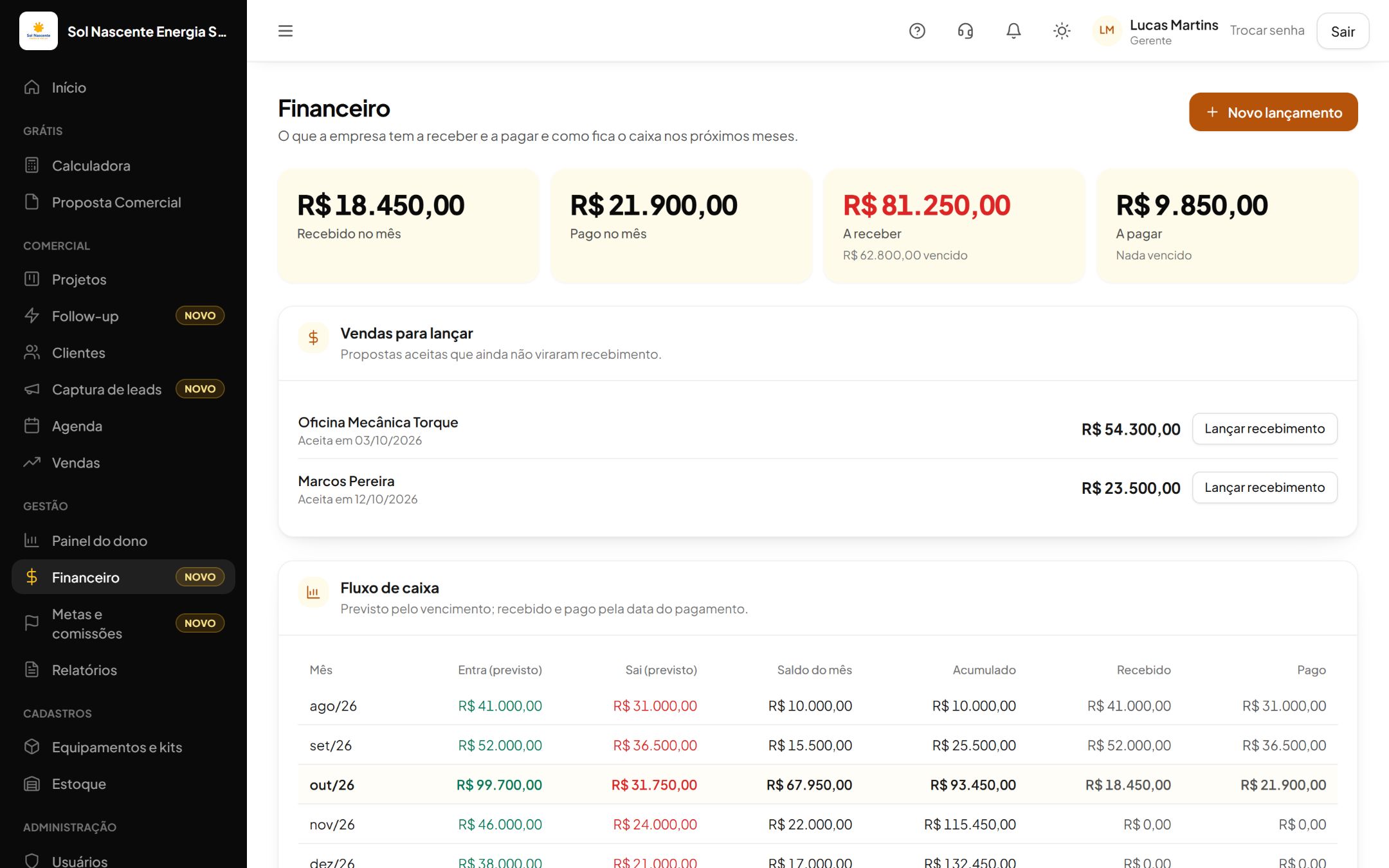Click the Início home icon
The height and width of the screenshot is (868, 1389).
coord(32,87)
